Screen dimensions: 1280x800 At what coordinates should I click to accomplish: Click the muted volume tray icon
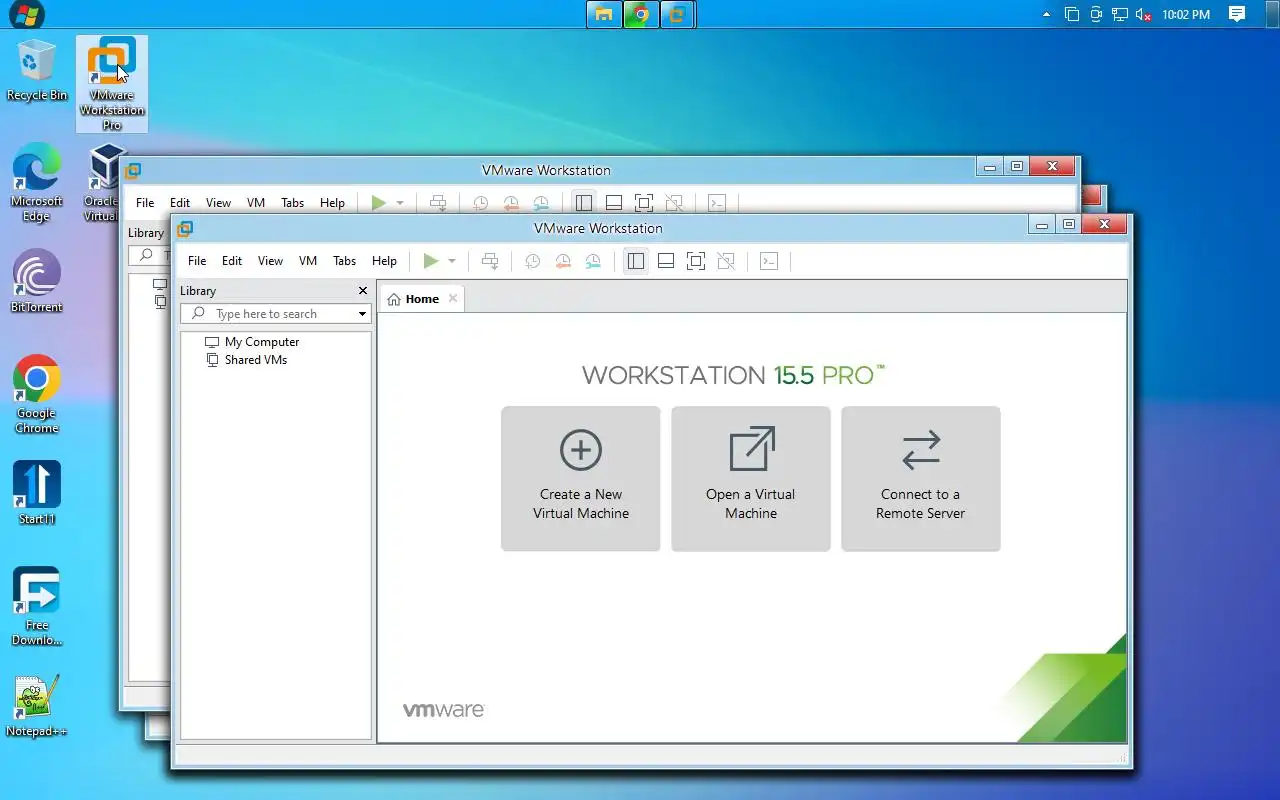point(1144,14)
